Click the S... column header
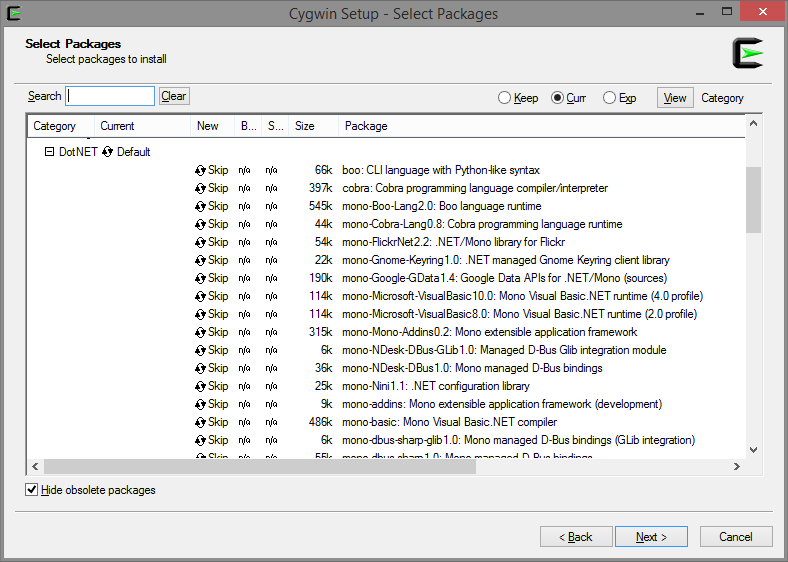This screenshot has width=788, height=562. click(275, 126)
